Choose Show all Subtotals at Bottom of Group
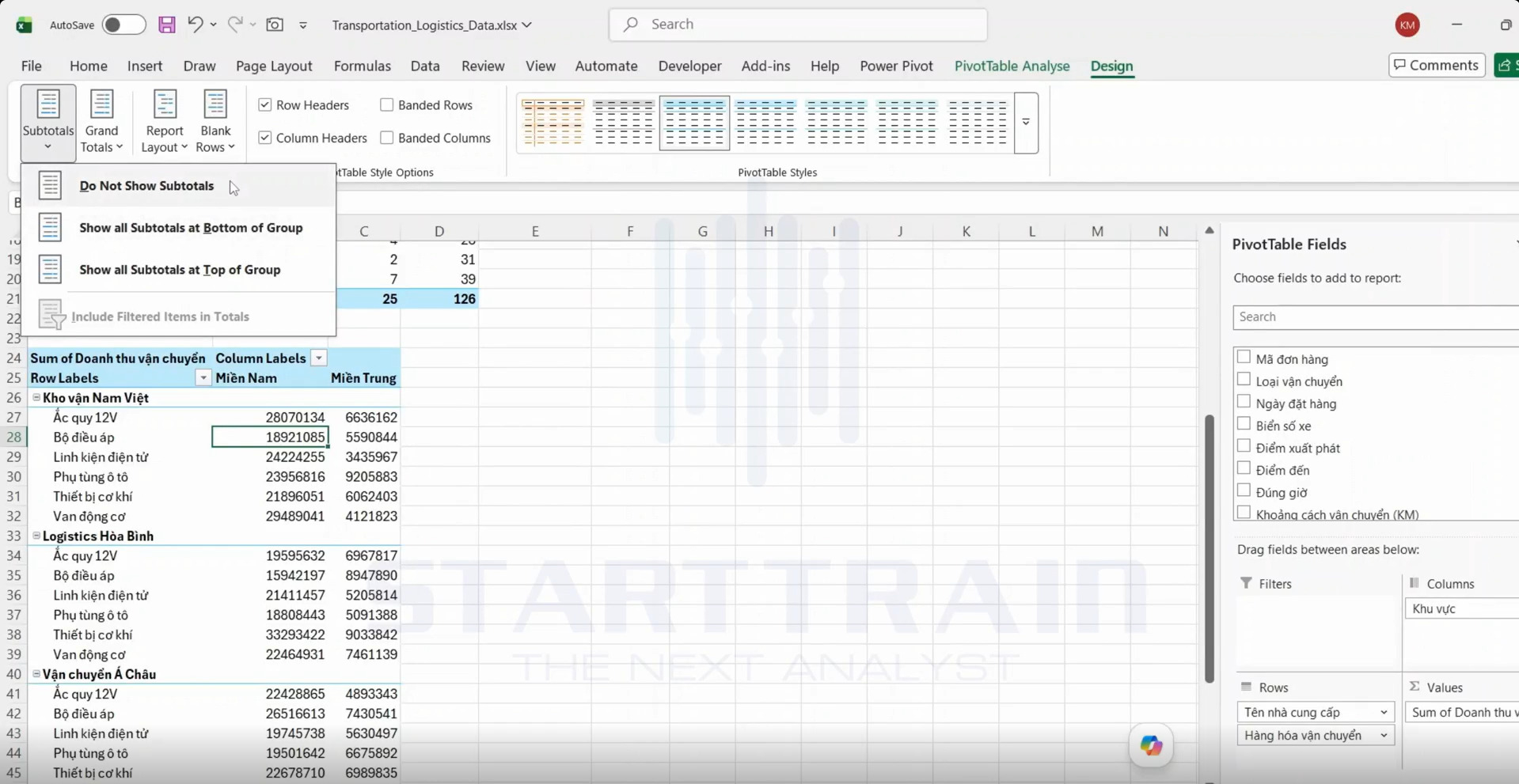This screenshot has width=1519, height=784. point(179,228)
